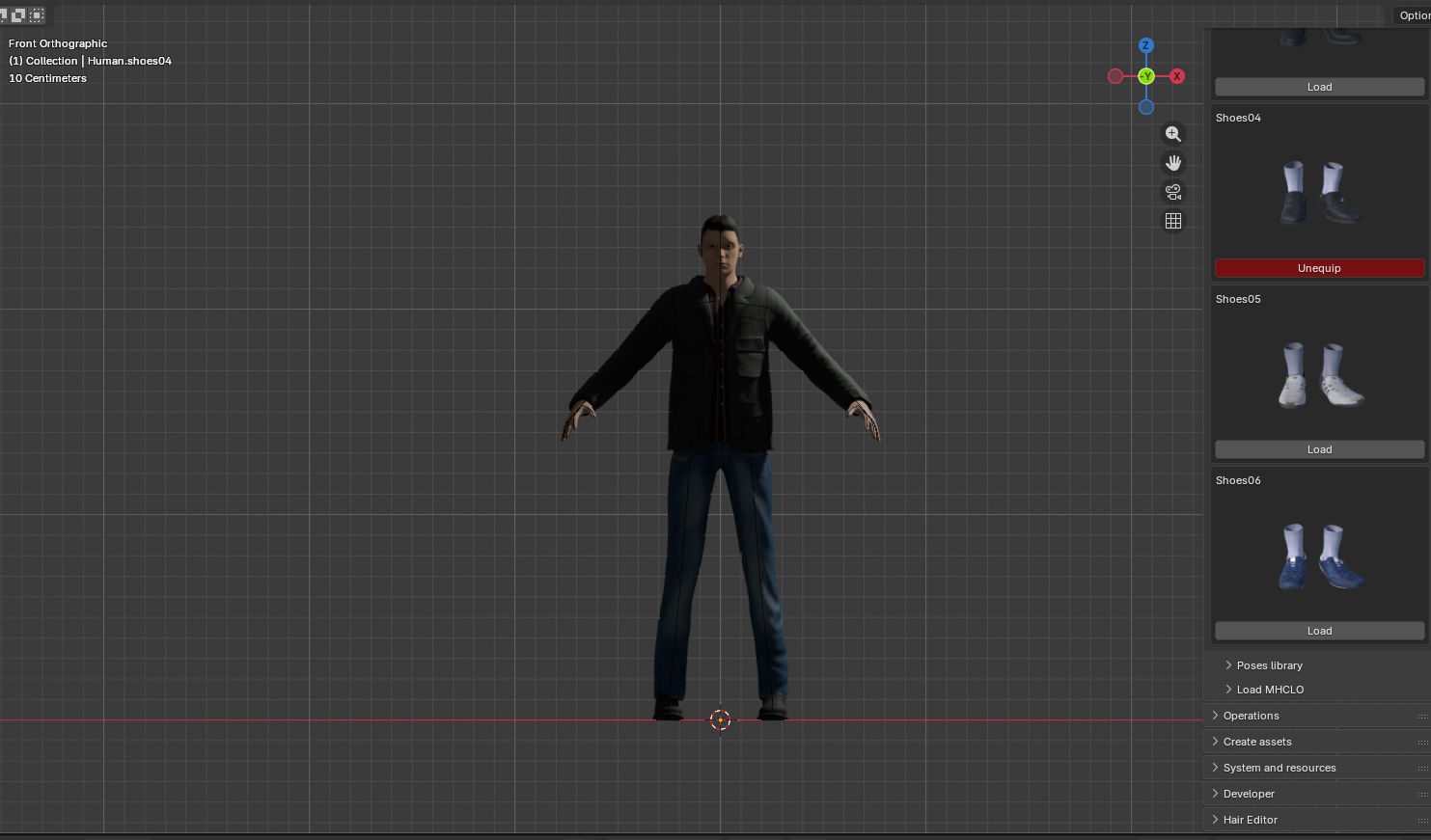
Task: Click the 'Front Orthographic' view label
Action: [x=58, y=43]
